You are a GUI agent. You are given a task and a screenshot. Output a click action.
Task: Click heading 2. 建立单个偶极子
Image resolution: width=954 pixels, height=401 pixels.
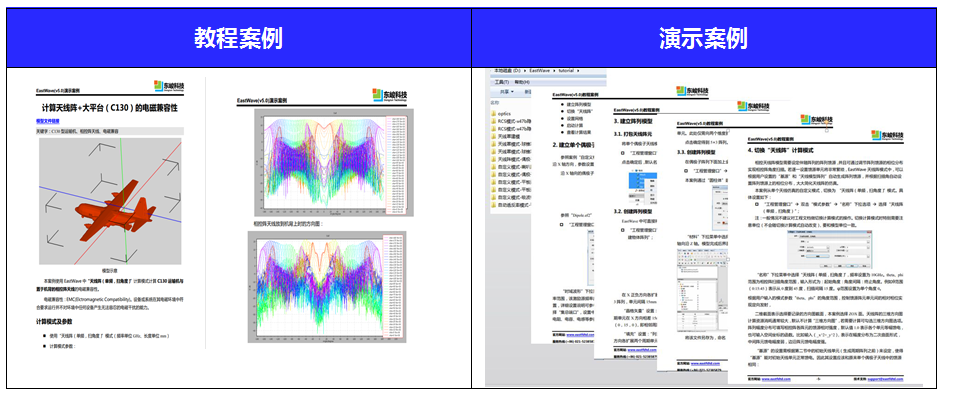click(x=573, y=144)
